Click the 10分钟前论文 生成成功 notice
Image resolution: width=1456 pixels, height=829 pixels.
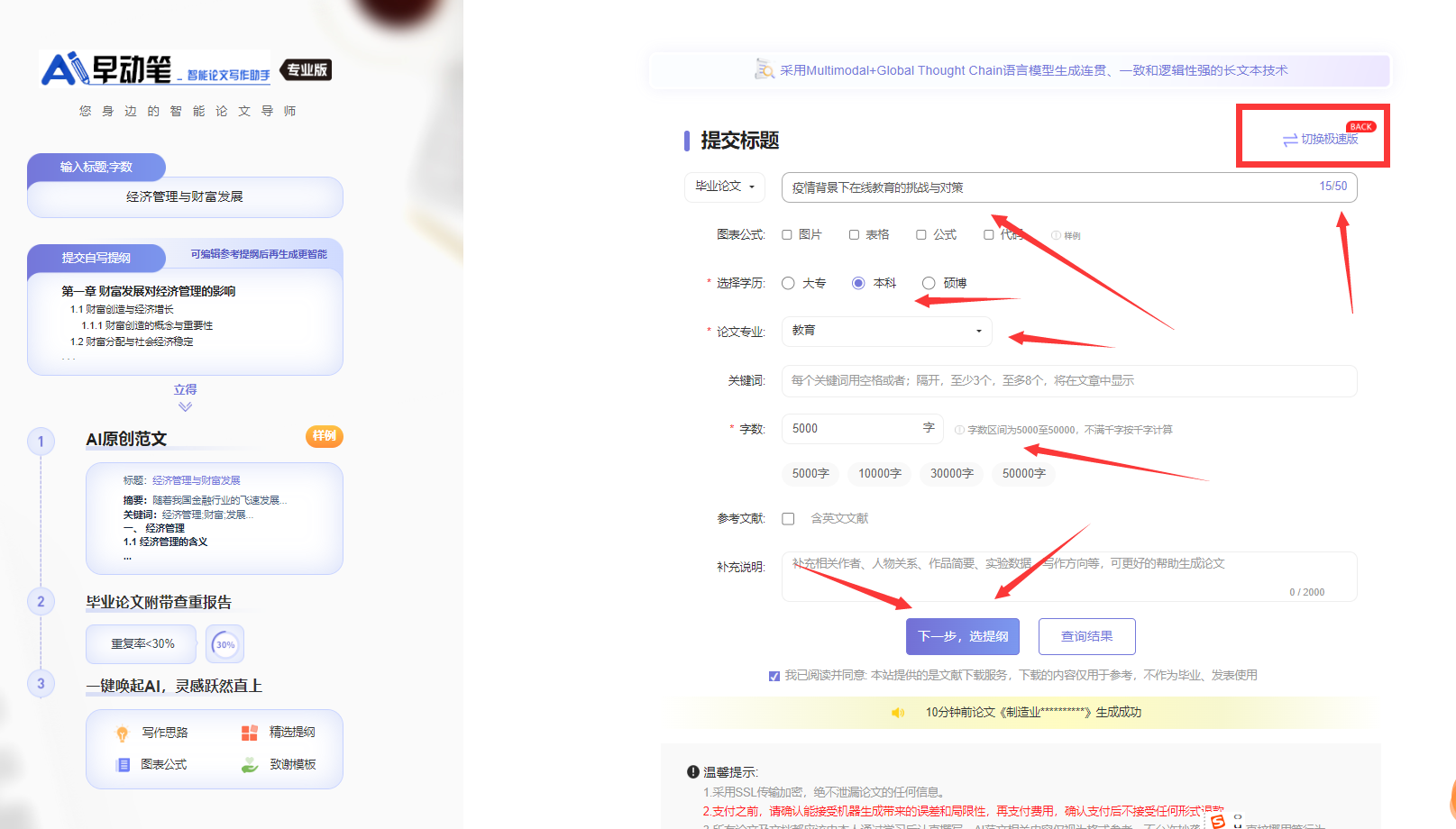click(1033, 713)
